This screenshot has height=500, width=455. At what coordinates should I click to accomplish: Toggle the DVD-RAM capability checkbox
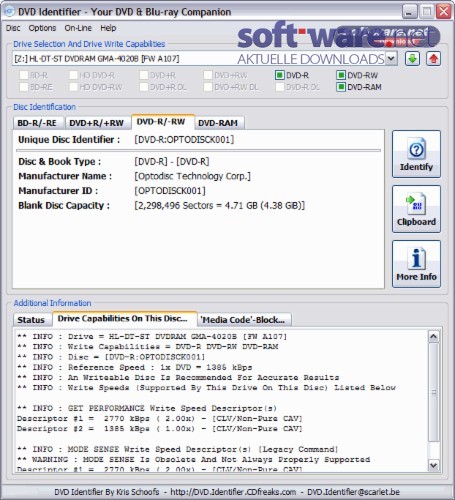[x=341, y=87]
